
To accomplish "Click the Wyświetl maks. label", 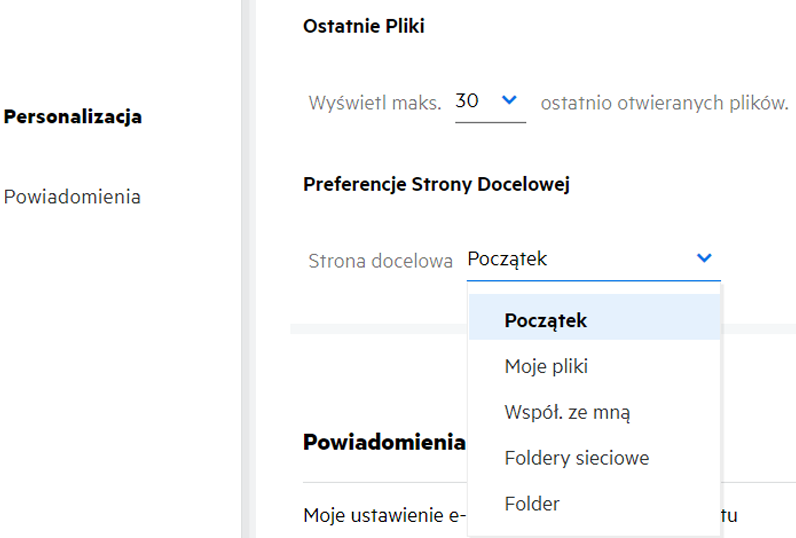I will pos(375,102).
